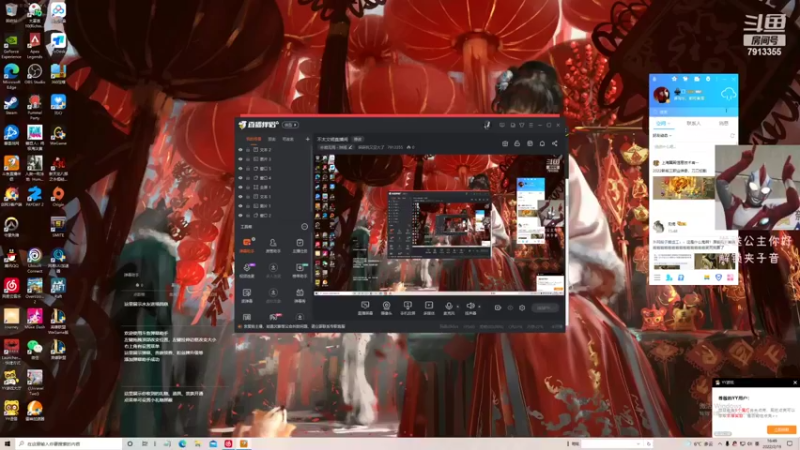Click the taskbar search box

point(69,444)
